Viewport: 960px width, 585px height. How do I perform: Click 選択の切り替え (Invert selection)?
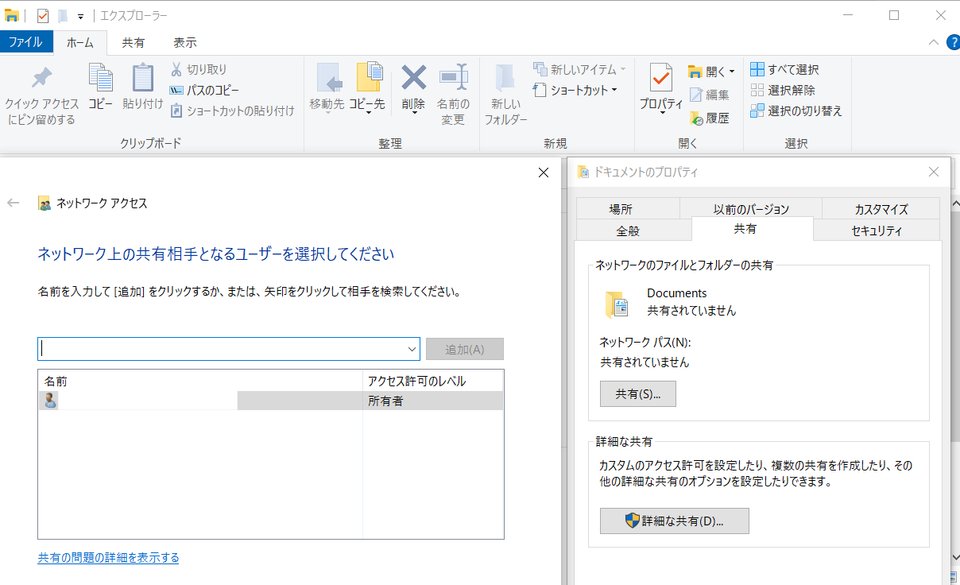coord(796,111)
